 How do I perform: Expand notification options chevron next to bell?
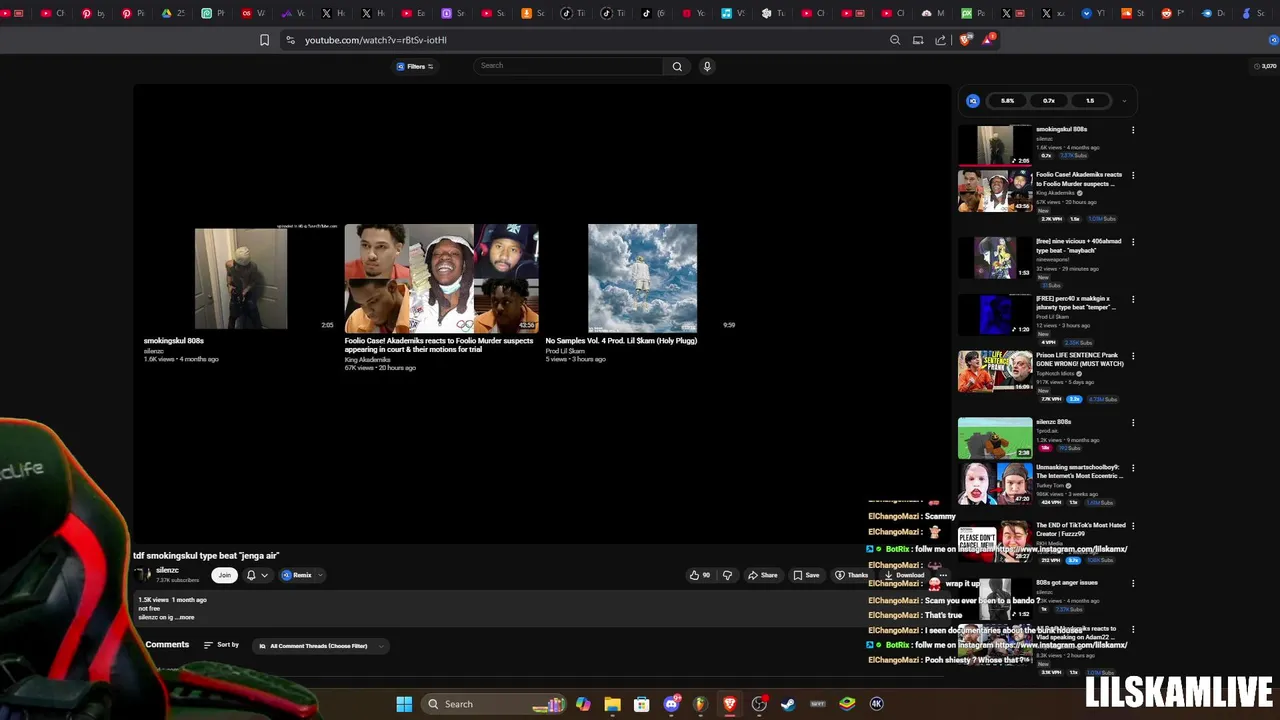click(x=264, y=575)
